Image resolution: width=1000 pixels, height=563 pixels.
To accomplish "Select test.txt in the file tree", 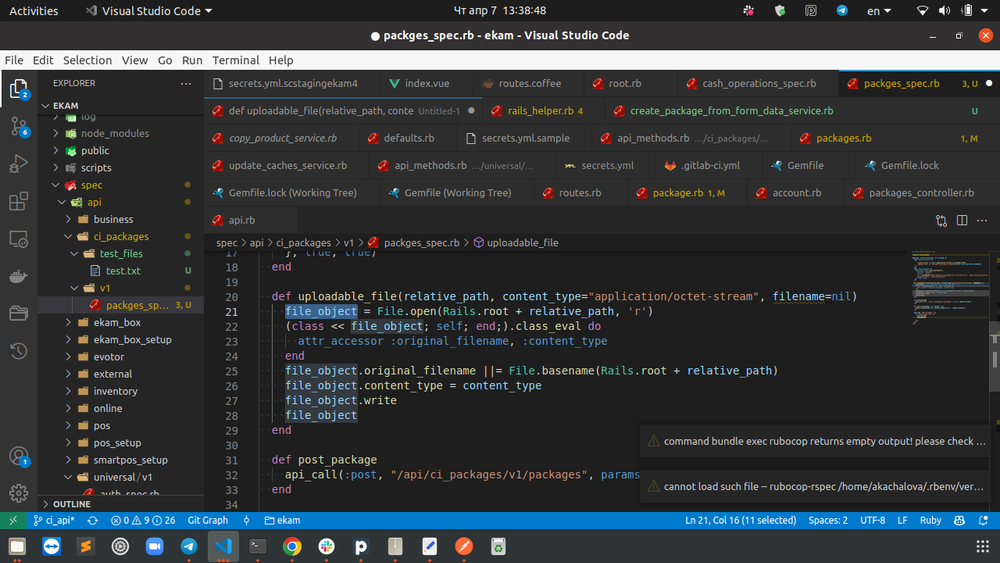I will pyautogui.click(x=123, y=271).
